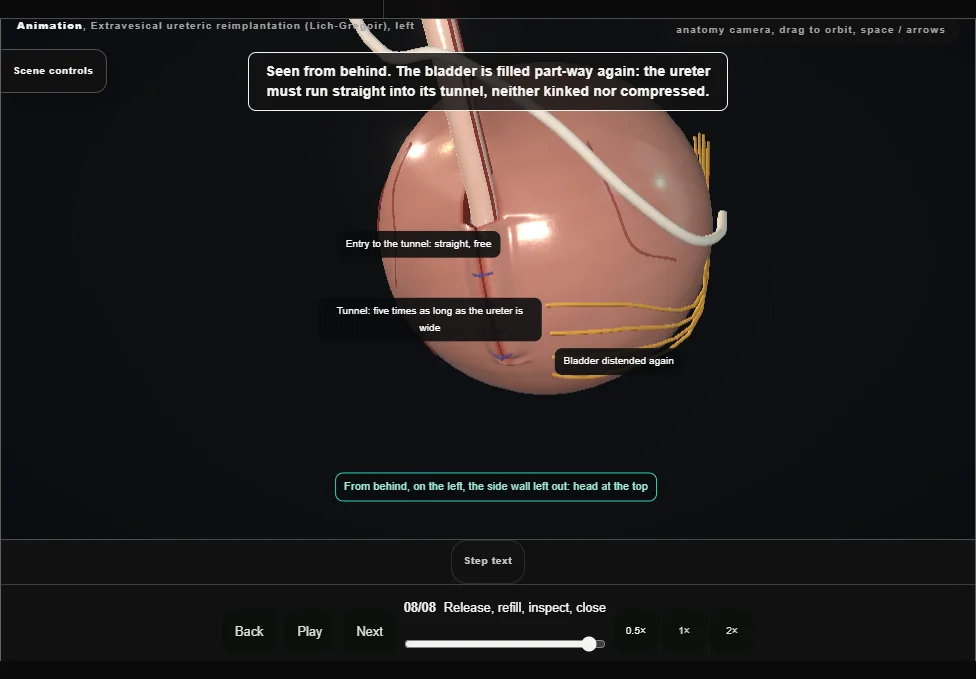Set playback speed to 2×
Image resolution: width=976 pixels, height=679 pixels.
tap(731, 630)
